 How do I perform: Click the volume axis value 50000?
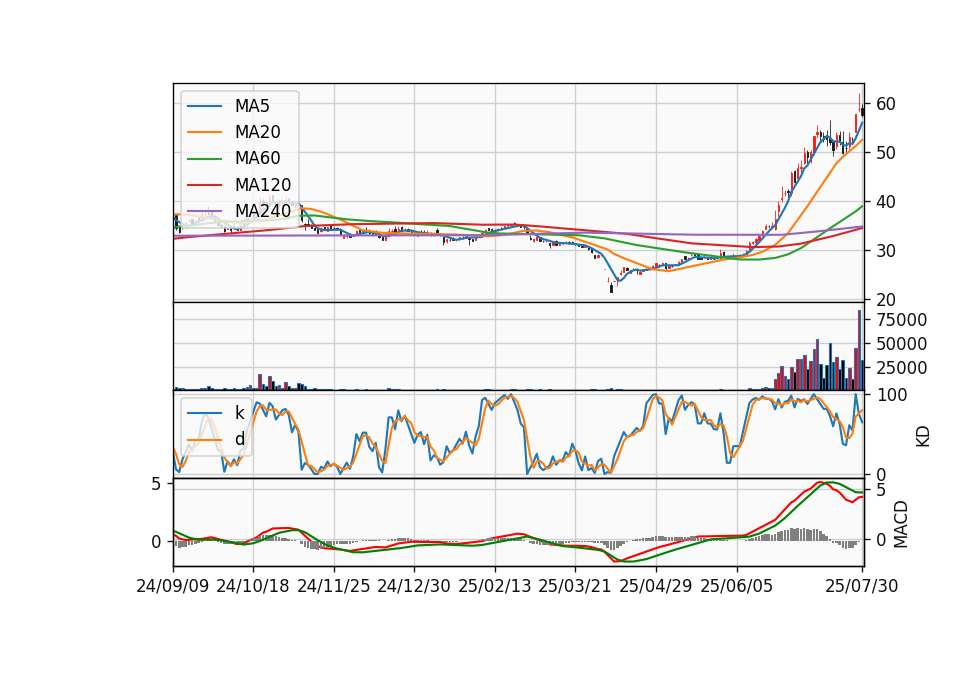901,344
